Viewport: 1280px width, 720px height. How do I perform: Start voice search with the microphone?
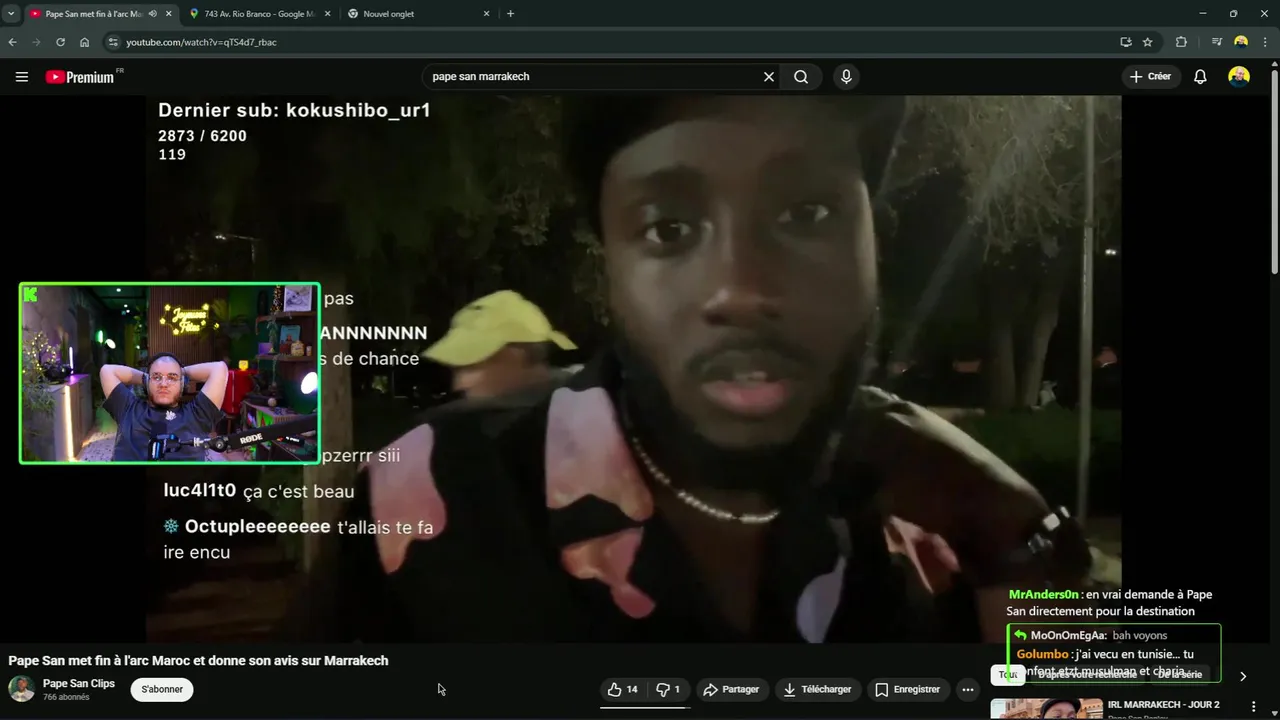tap(846, 77)
